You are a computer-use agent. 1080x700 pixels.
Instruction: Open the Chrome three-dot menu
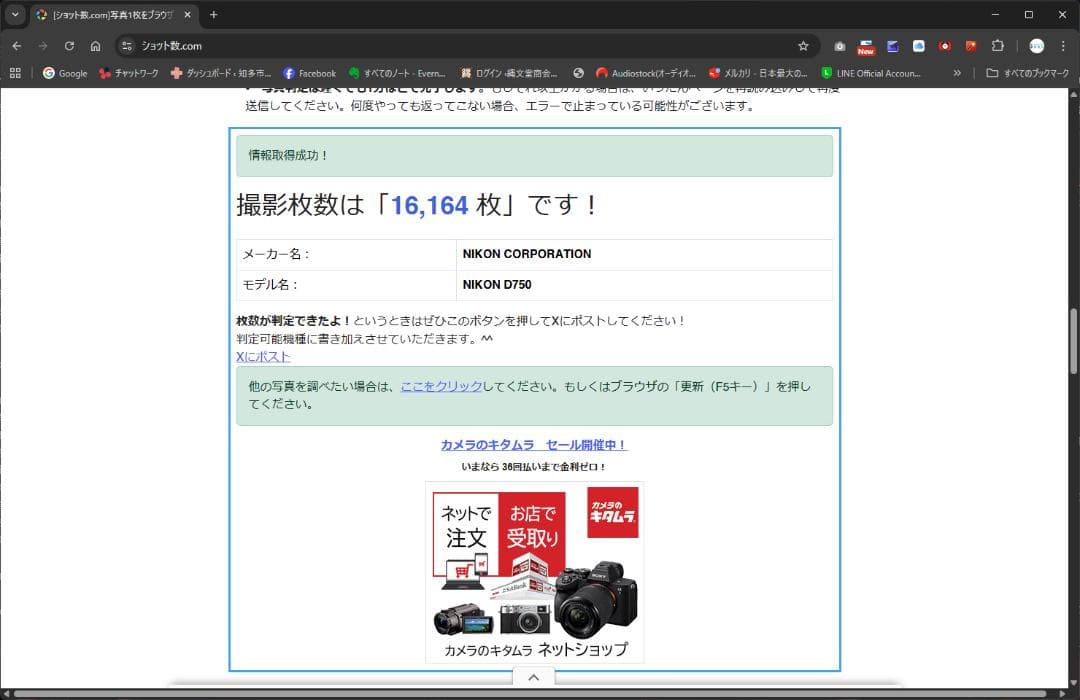pyautogui.click(x=1063, y=46)
